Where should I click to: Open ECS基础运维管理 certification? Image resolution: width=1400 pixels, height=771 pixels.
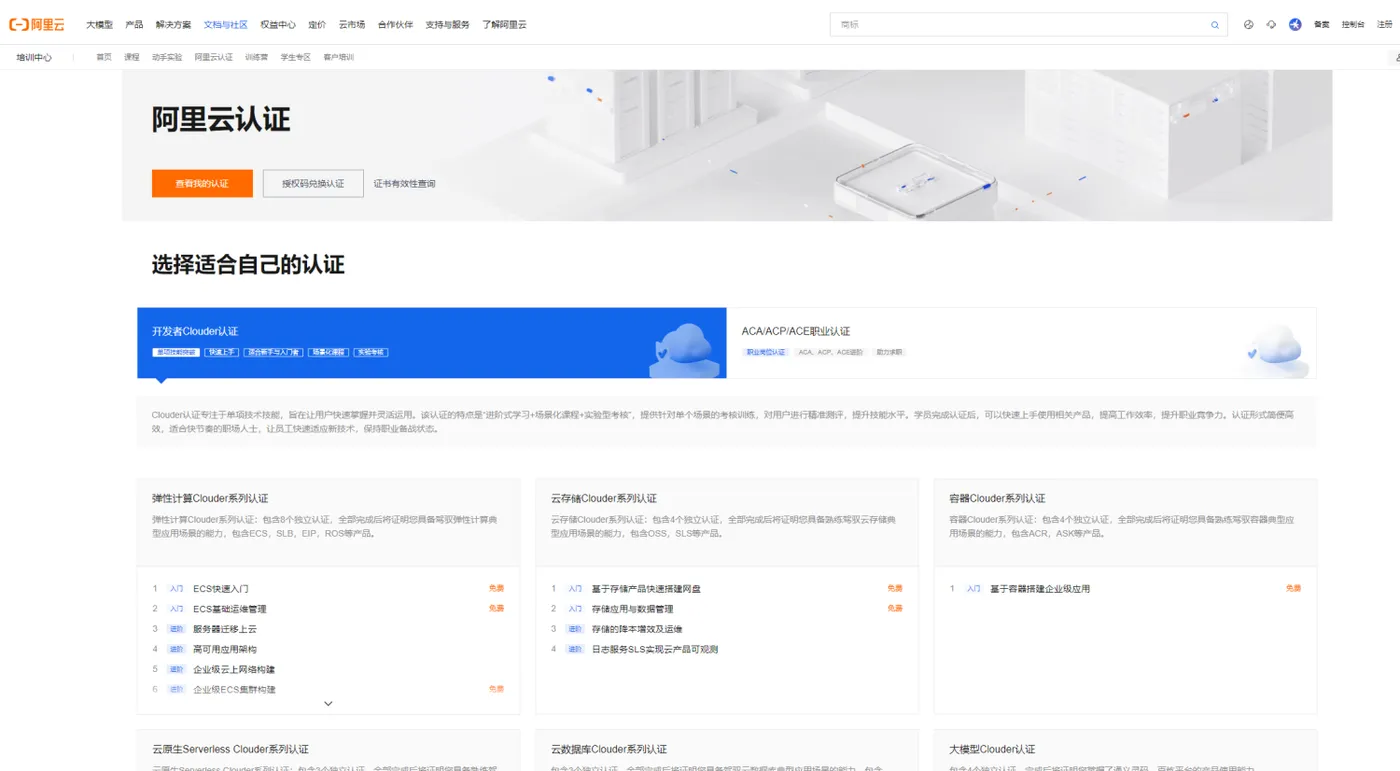tap(230, 609)
